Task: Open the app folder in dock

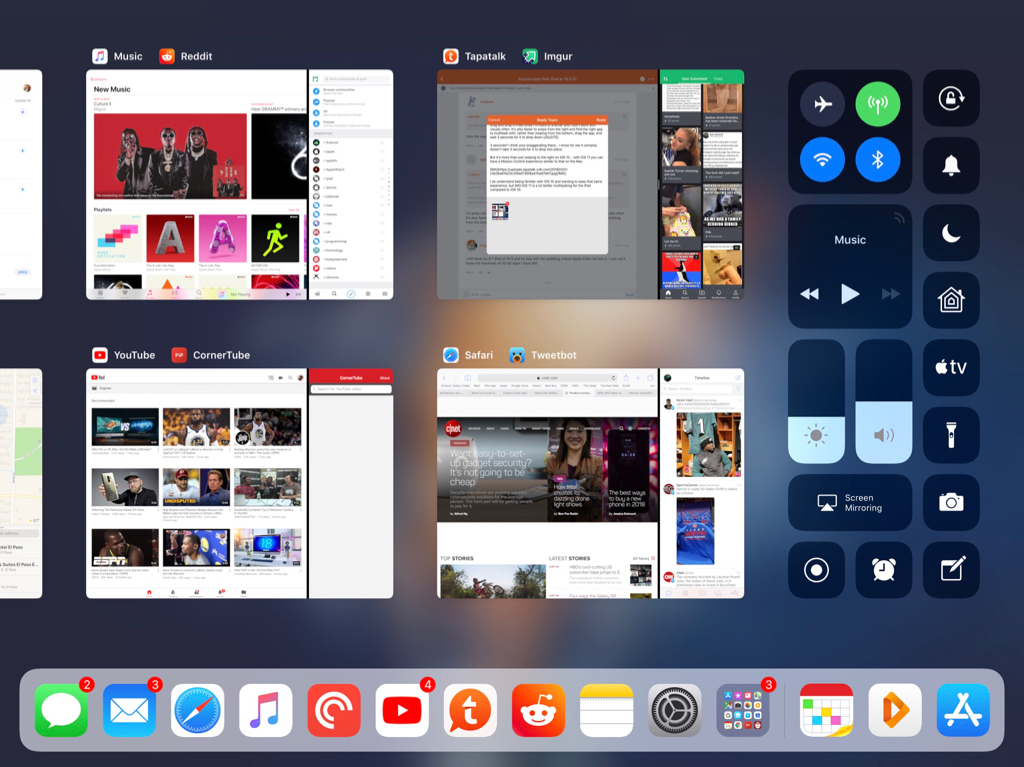Action: 743,710
